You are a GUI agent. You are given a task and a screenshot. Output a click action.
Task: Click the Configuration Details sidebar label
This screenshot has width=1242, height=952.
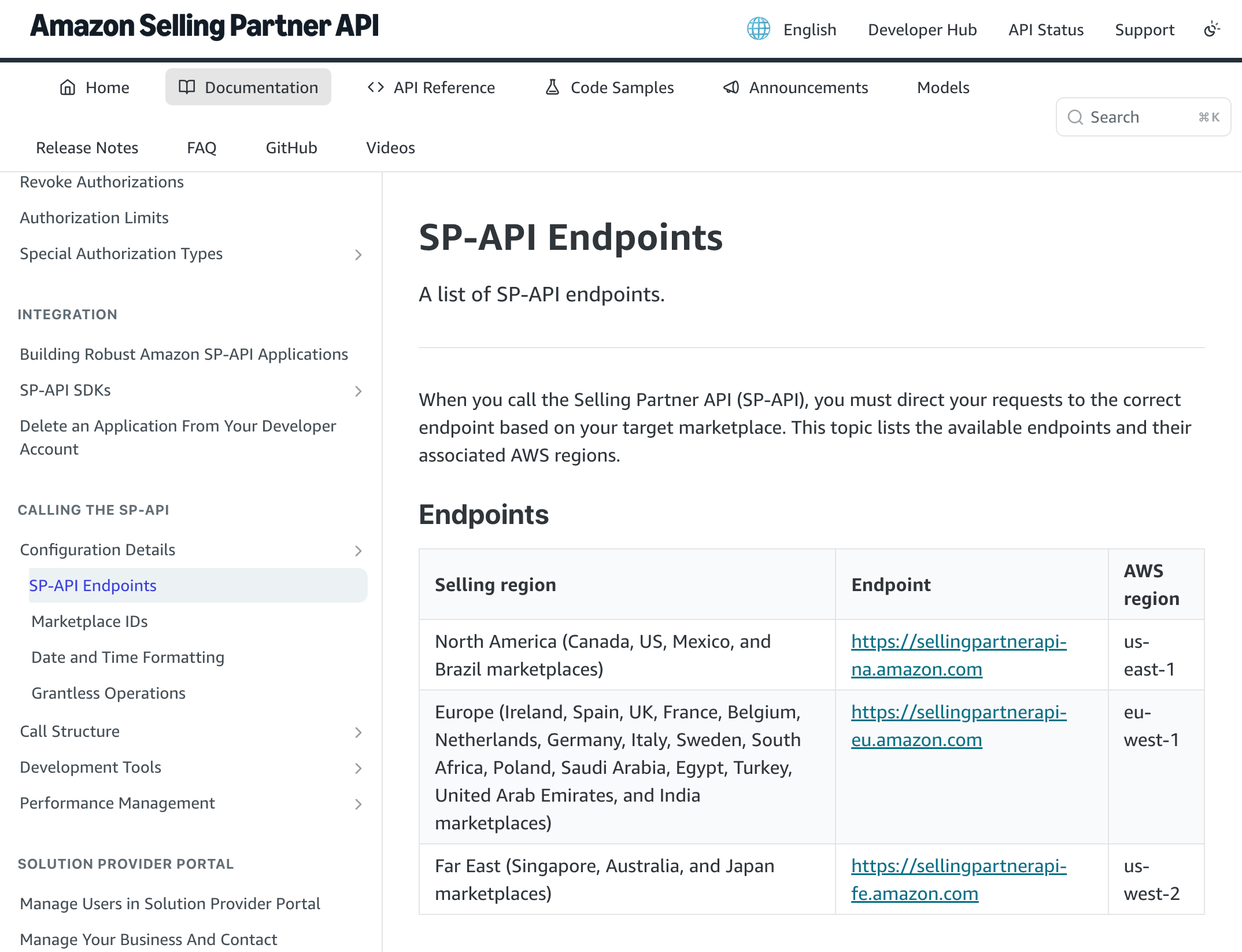pos(97,549)
